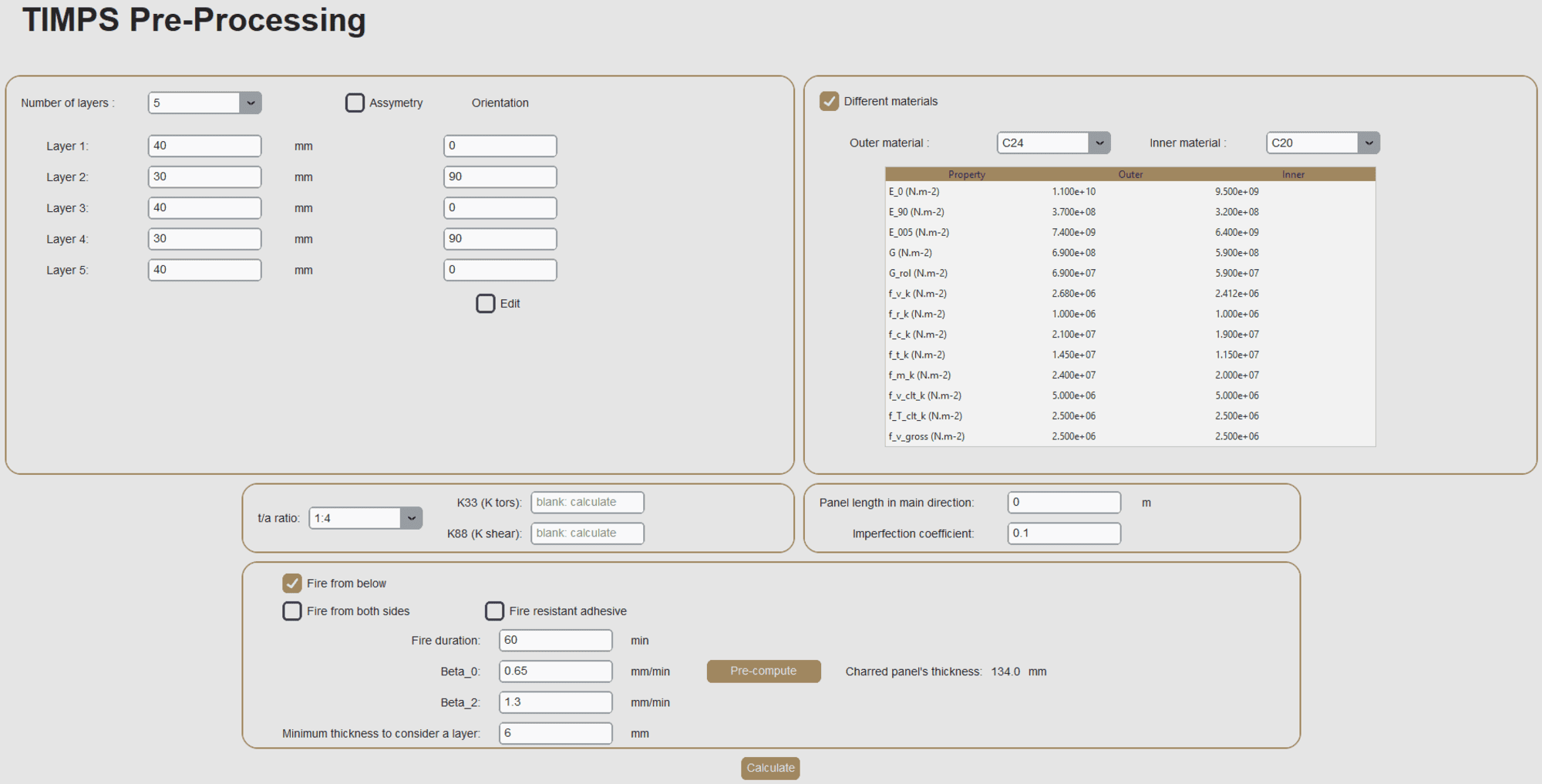This screenshot has height=784, width=1542.
Task: Select the Layer 1 thickness field
Action: pyautogui.click(x=205, y=146)
